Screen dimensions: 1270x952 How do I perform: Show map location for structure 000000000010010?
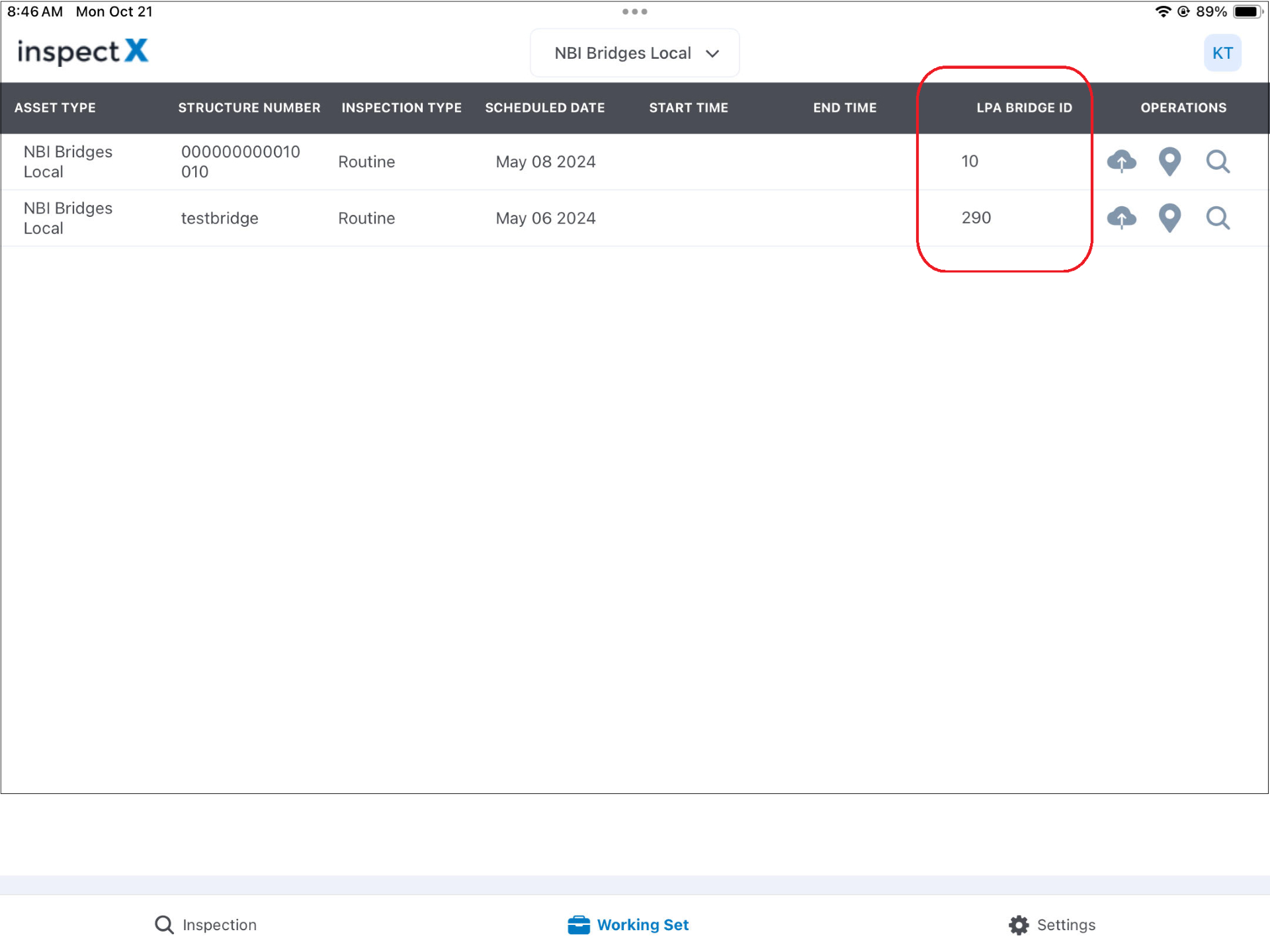[x=1169, y=161]
